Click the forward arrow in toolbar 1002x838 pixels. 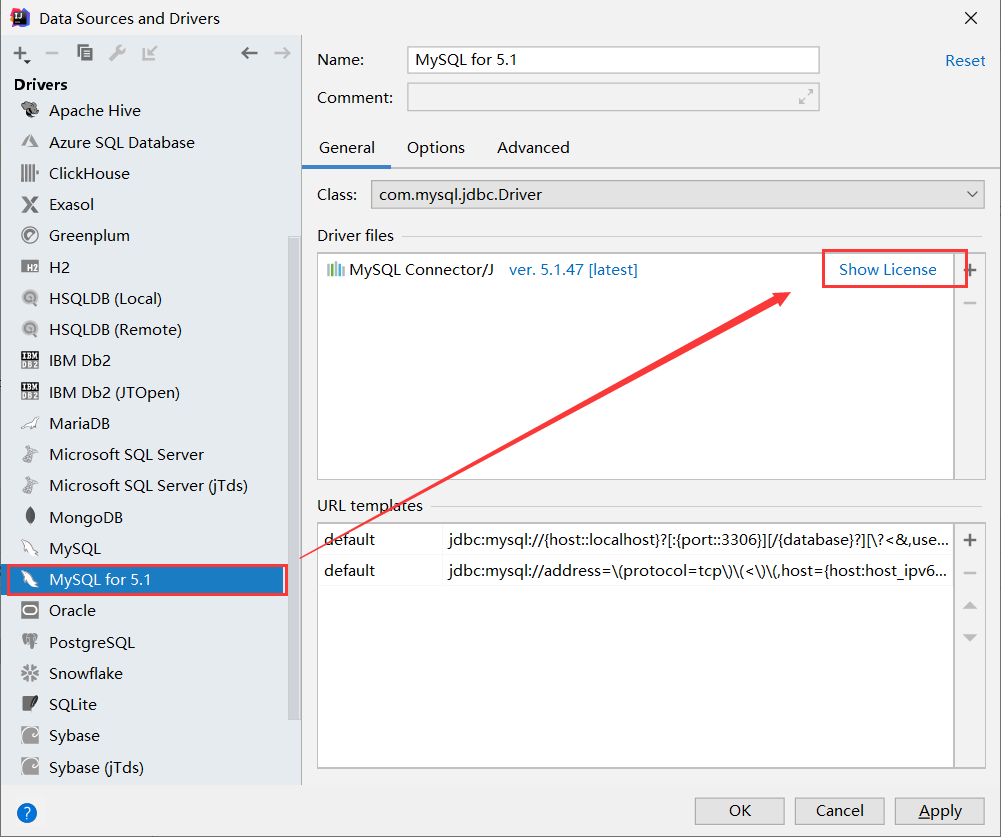tap(282, 53)
